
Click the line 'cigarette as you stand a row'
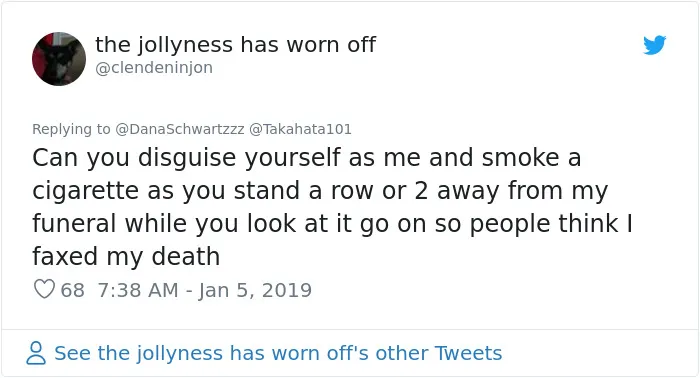[x=320, y=191]
